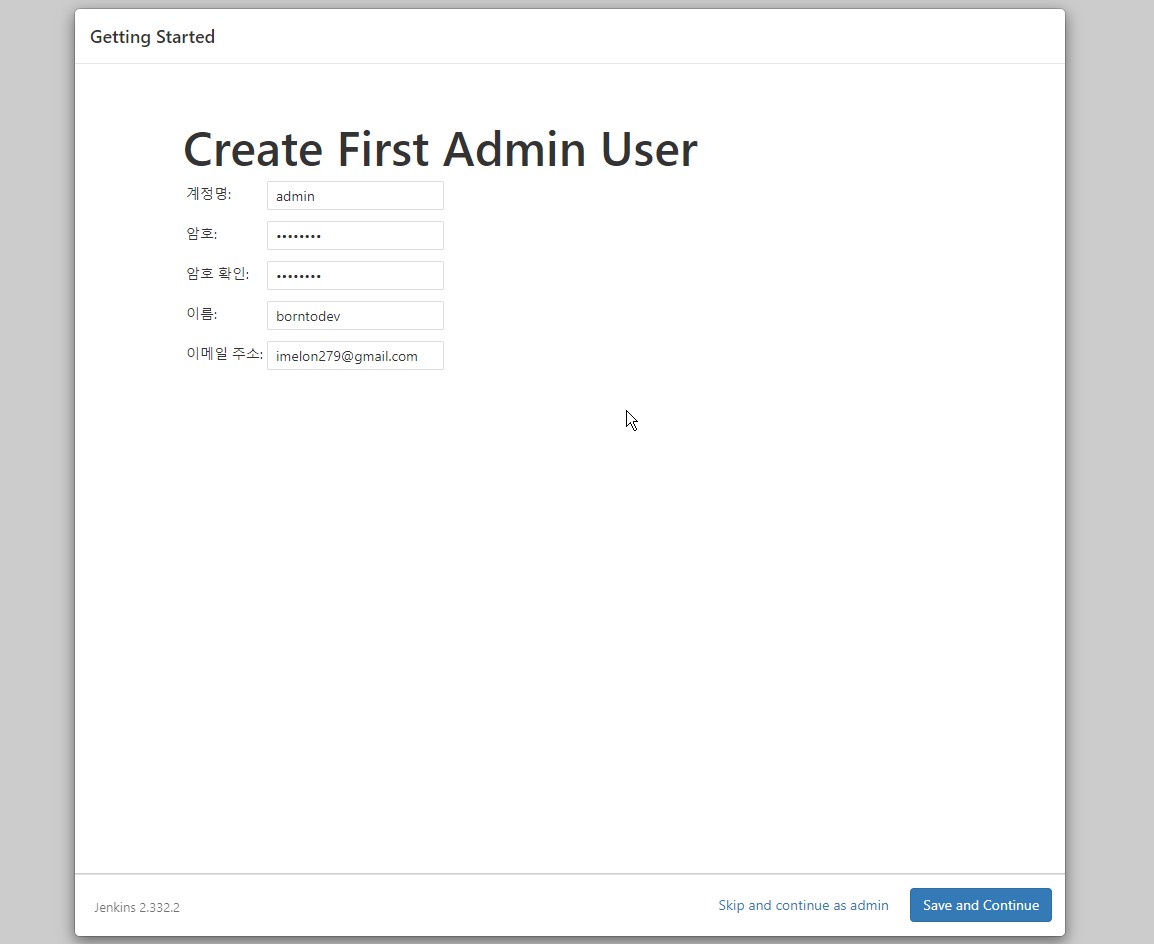Click the 이름: label
Image resolution: width=1154 pixels, height=944 pixels.
tap(202, 313)
